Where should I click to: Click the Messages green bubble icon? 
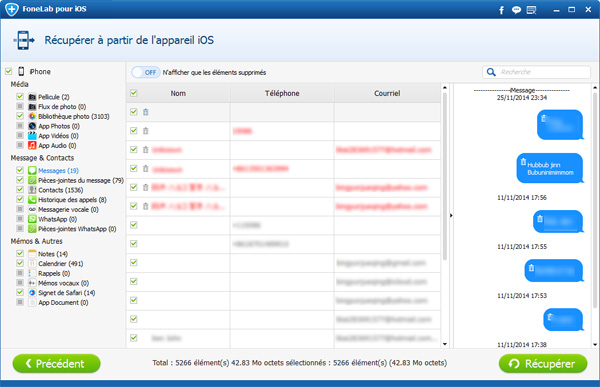coord(32,170)
